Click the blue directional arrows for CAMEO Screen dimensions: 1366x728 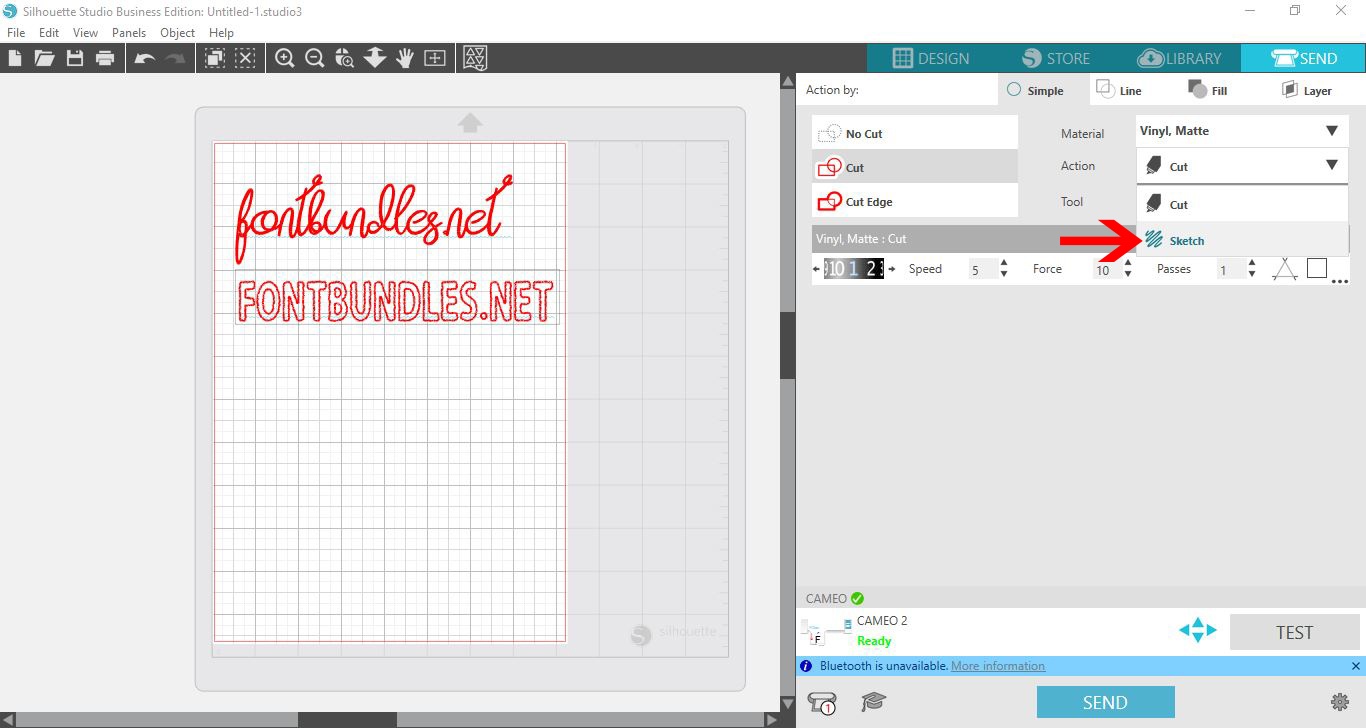point(1198,630)
